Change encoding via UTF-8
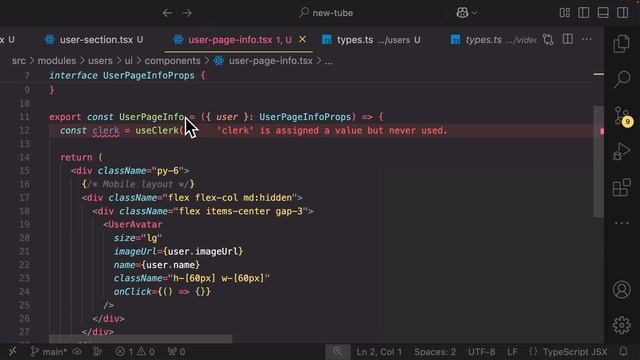Screen dimensions: 640x360 [482, 351]
